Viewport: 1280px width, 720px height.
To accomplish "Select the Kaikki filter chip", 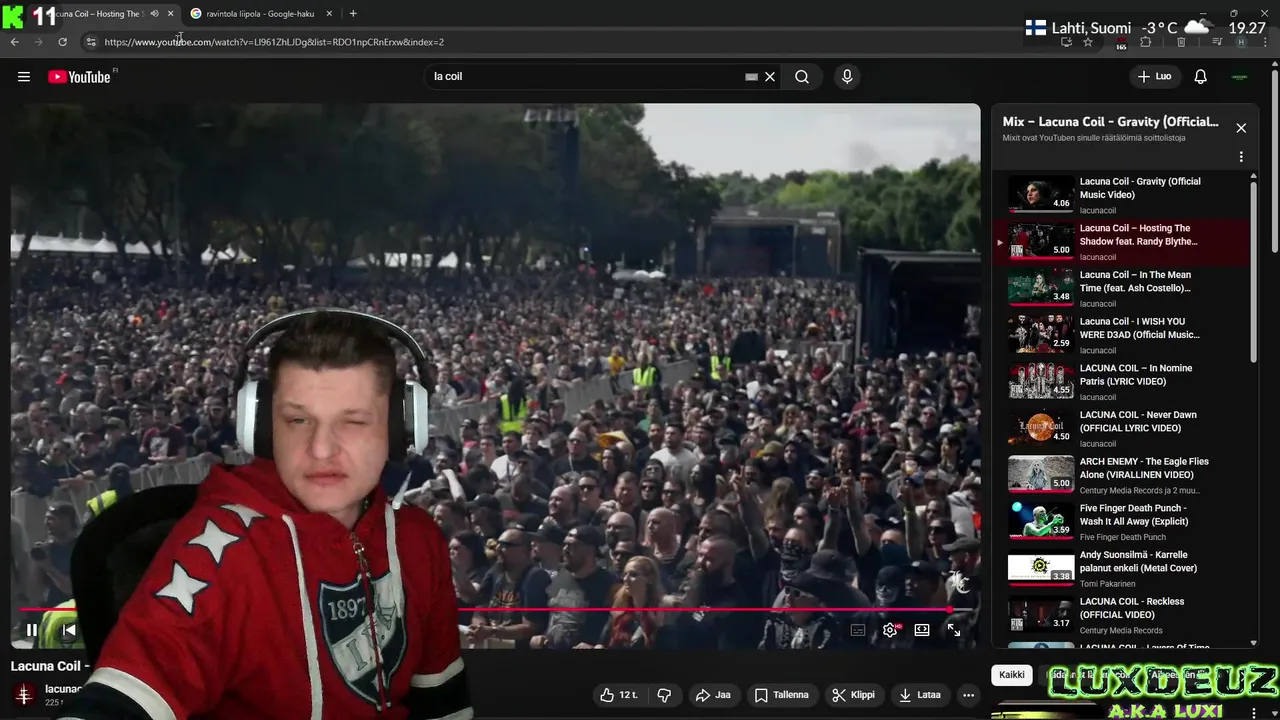I will (x=1012, y=675).
